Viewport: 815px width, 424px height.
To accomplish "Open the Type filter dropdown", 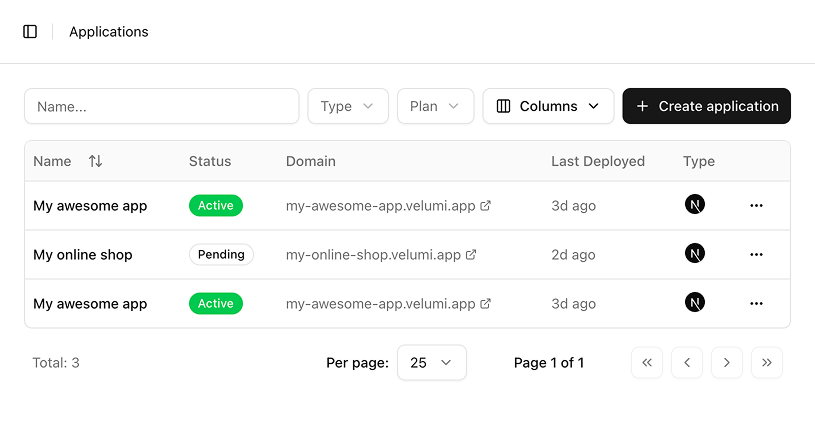I will [348, 106].
